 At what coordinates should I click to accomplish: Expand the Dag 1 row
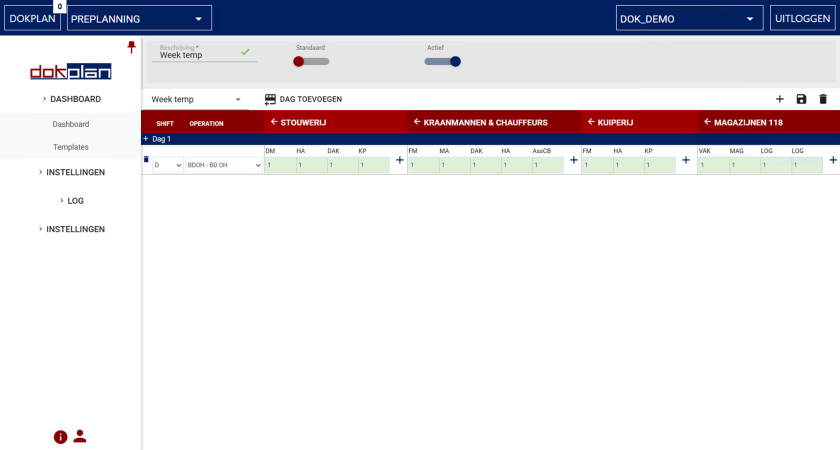click(146, 139)
